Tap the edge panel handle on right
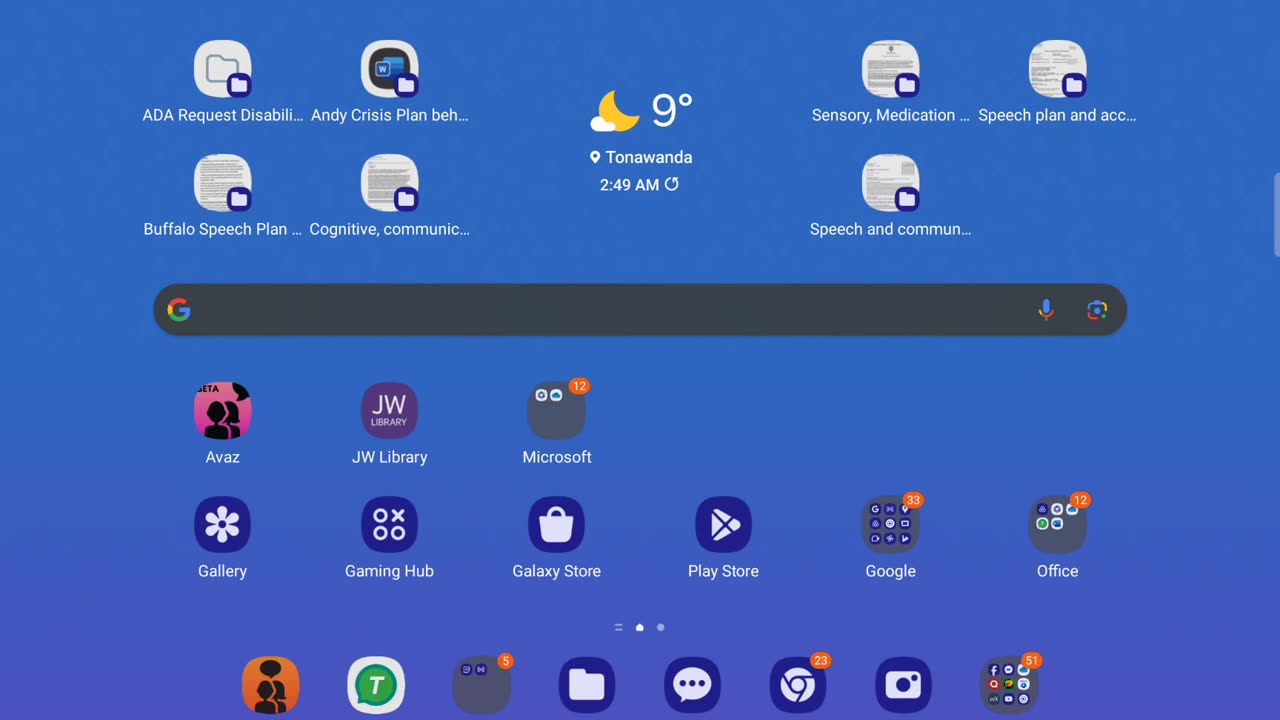1280x720 pixels. 1276,215
